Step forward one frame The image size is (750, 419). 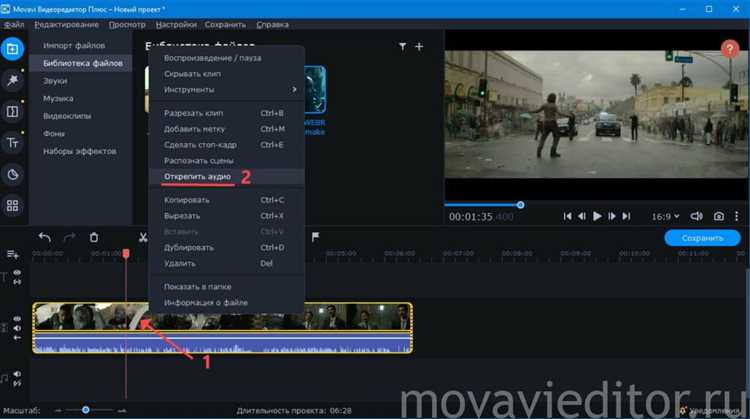coord(612,216)
